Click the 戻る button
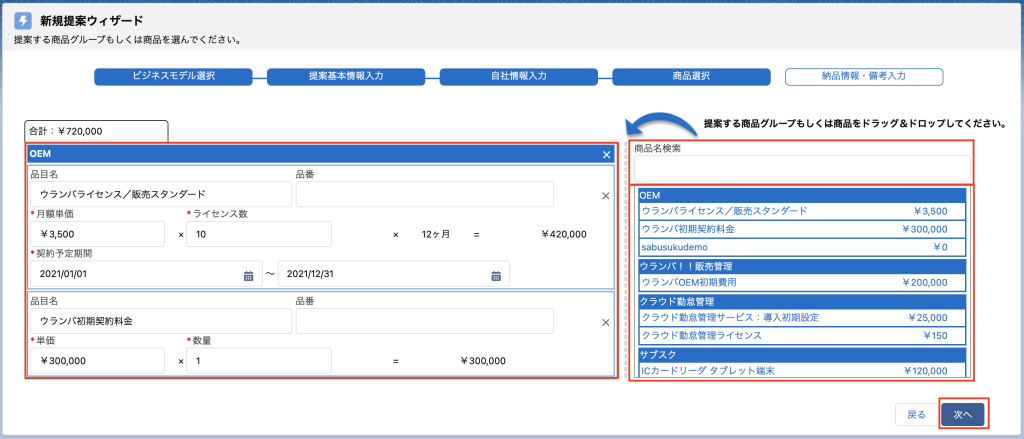This screenshot has height=439, width=1024. click(916, 414)
